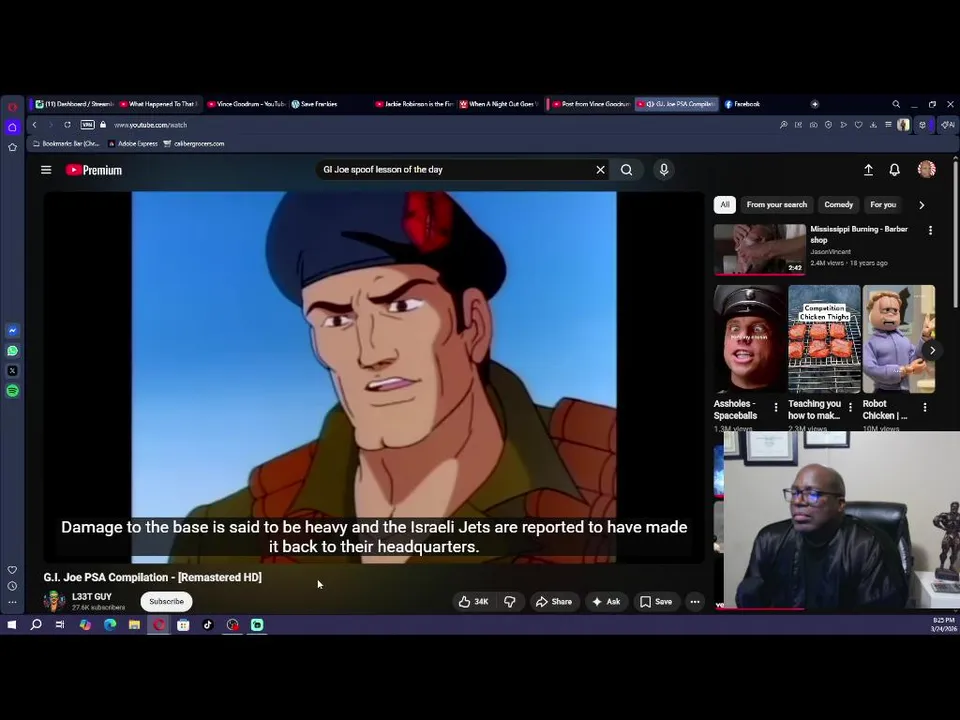Reload the page with refresh icon
Image resolution: width=960 pixels, height=720 pixels.
click(x=67, y=125)
